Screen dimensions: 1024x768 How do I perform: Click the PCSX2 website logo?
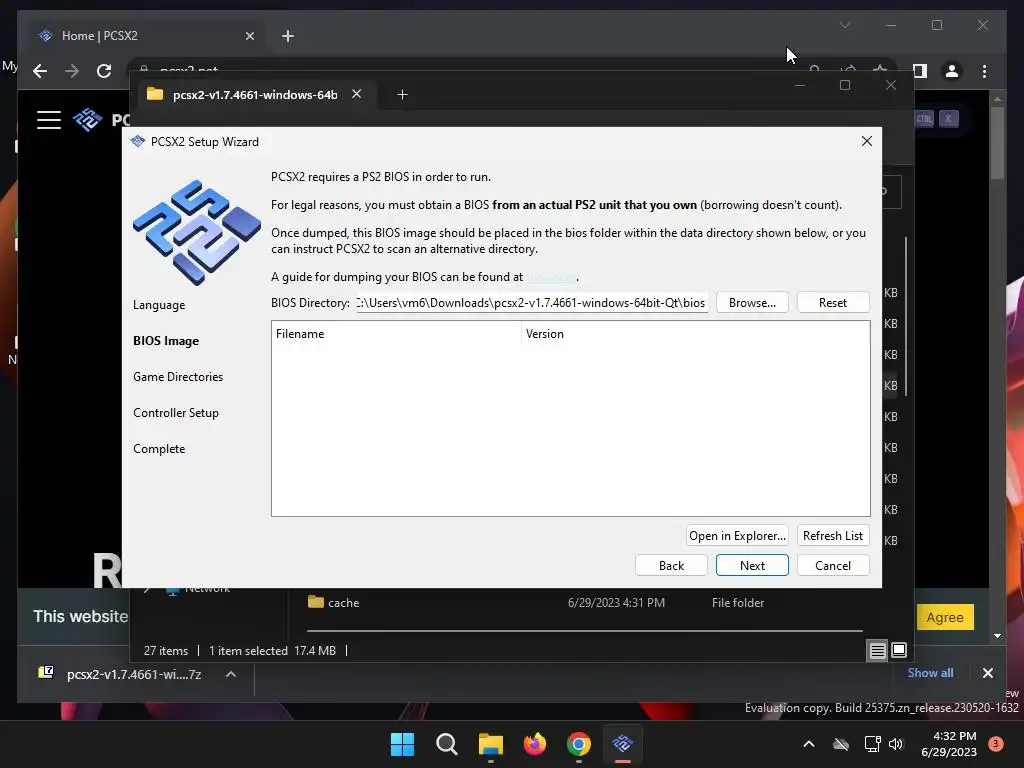click(x=88, y=120)
